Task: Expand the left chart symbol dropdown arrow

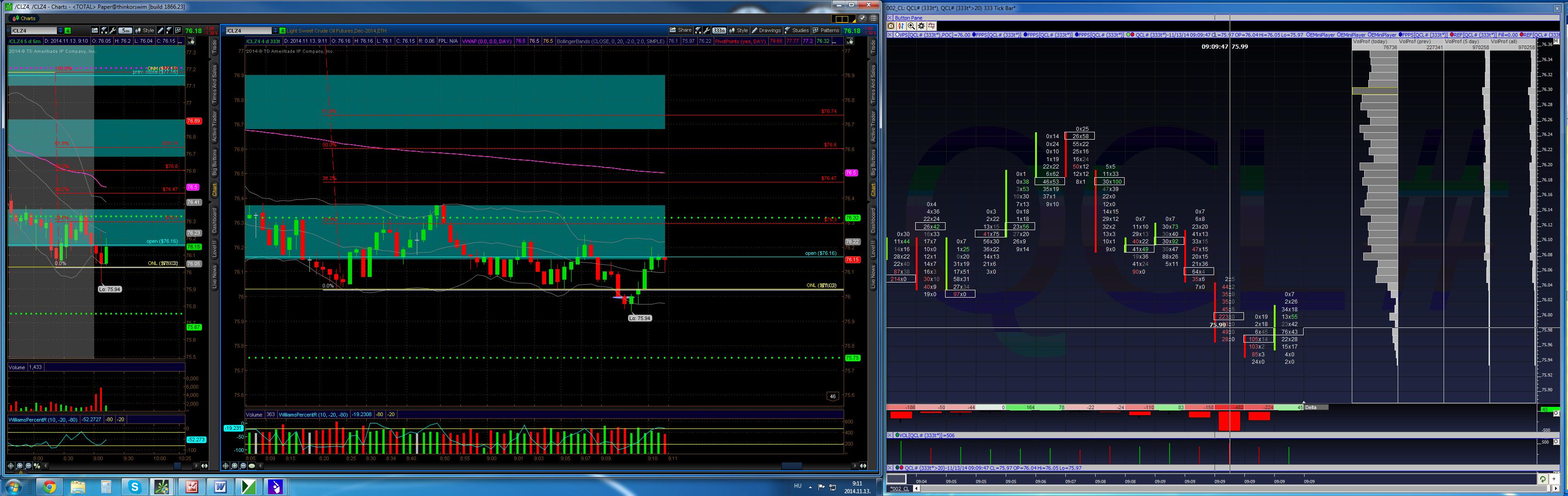Action: [60, 30]
